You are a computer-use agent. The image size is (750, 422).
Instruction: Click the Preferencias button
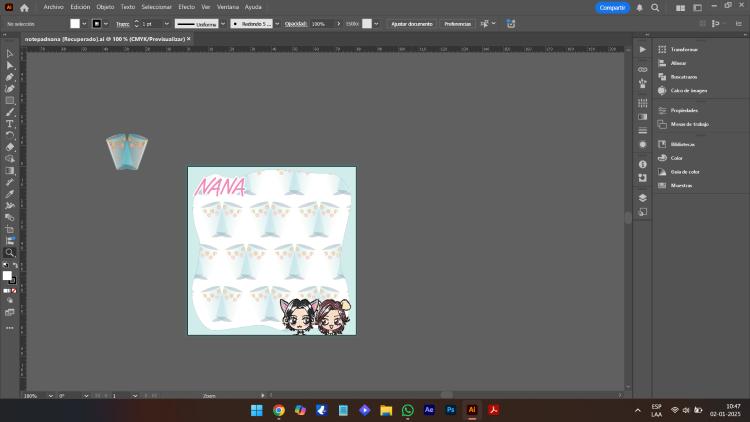[457, 24]
